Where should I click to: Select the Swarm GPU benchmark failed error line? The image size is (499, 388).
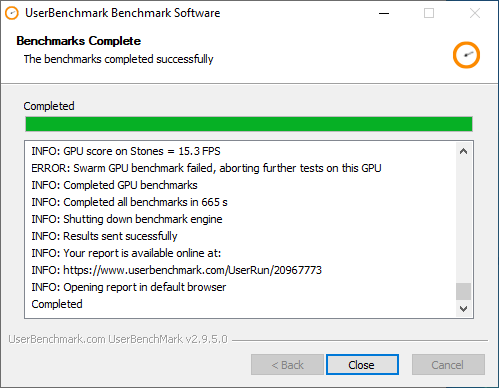[206, 168]
